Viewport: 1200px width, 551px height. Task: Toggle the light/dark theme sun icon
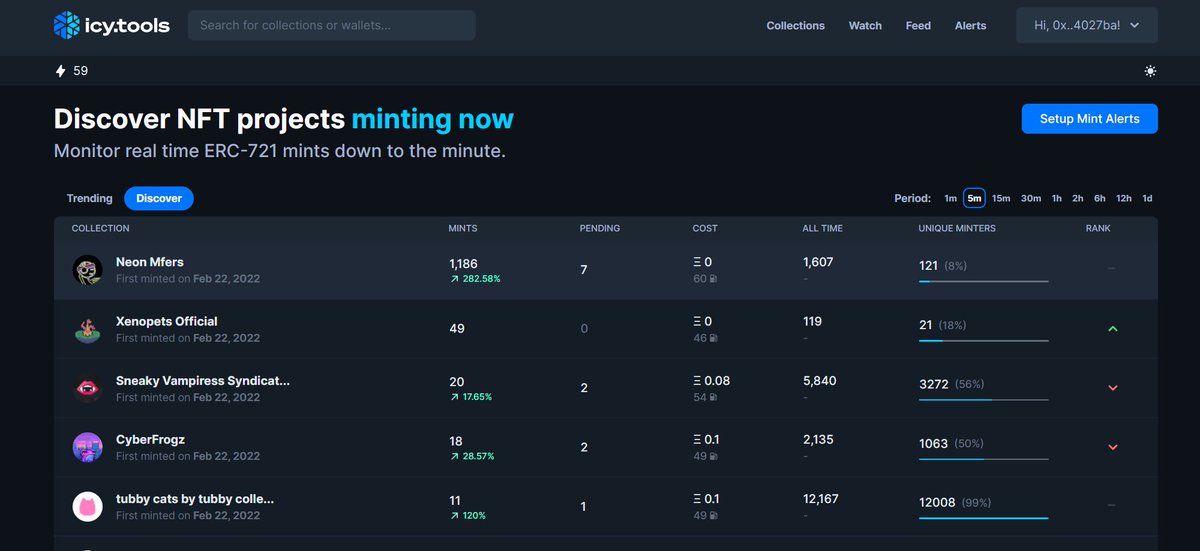[x=1151, y=71]
